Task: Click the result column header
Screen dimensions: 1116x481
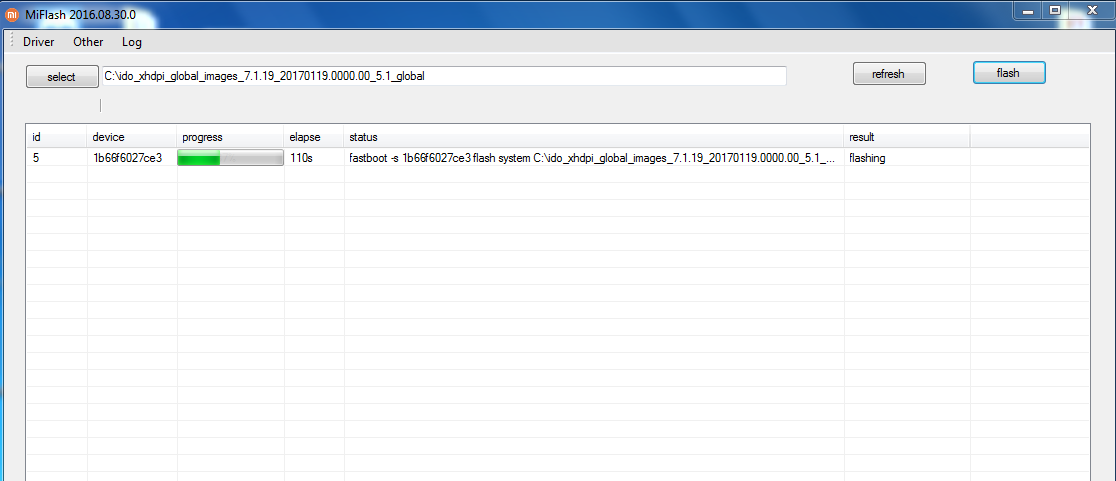Action: [x=907, y=137]
